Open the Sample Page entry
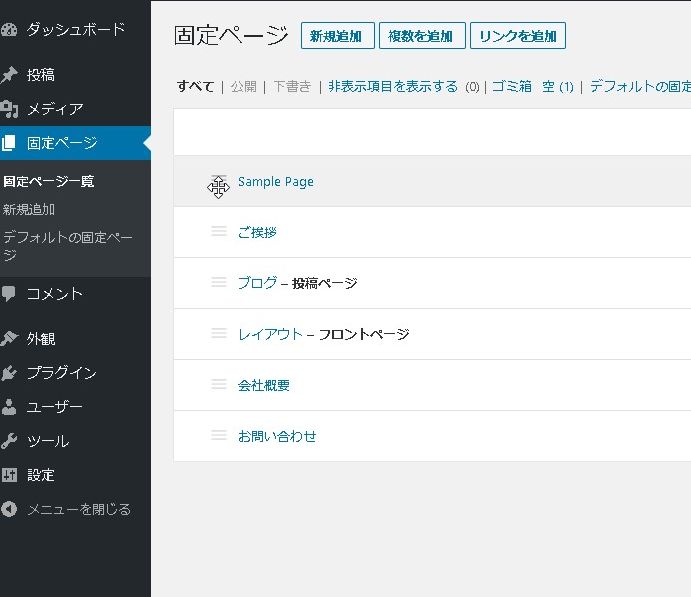 (275, 182)
